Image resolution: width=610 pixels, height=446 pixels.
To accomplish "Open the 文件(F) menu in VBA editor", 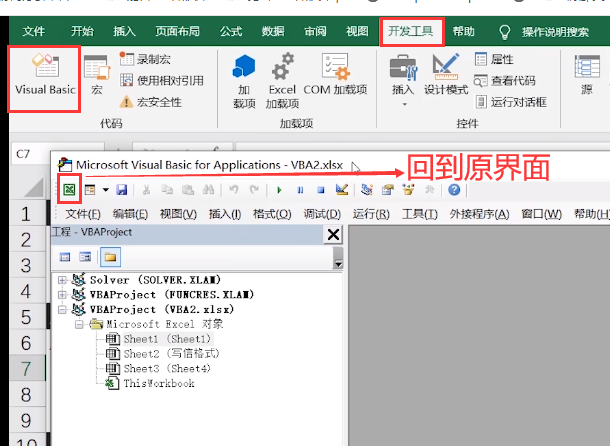I will [83, 214].
